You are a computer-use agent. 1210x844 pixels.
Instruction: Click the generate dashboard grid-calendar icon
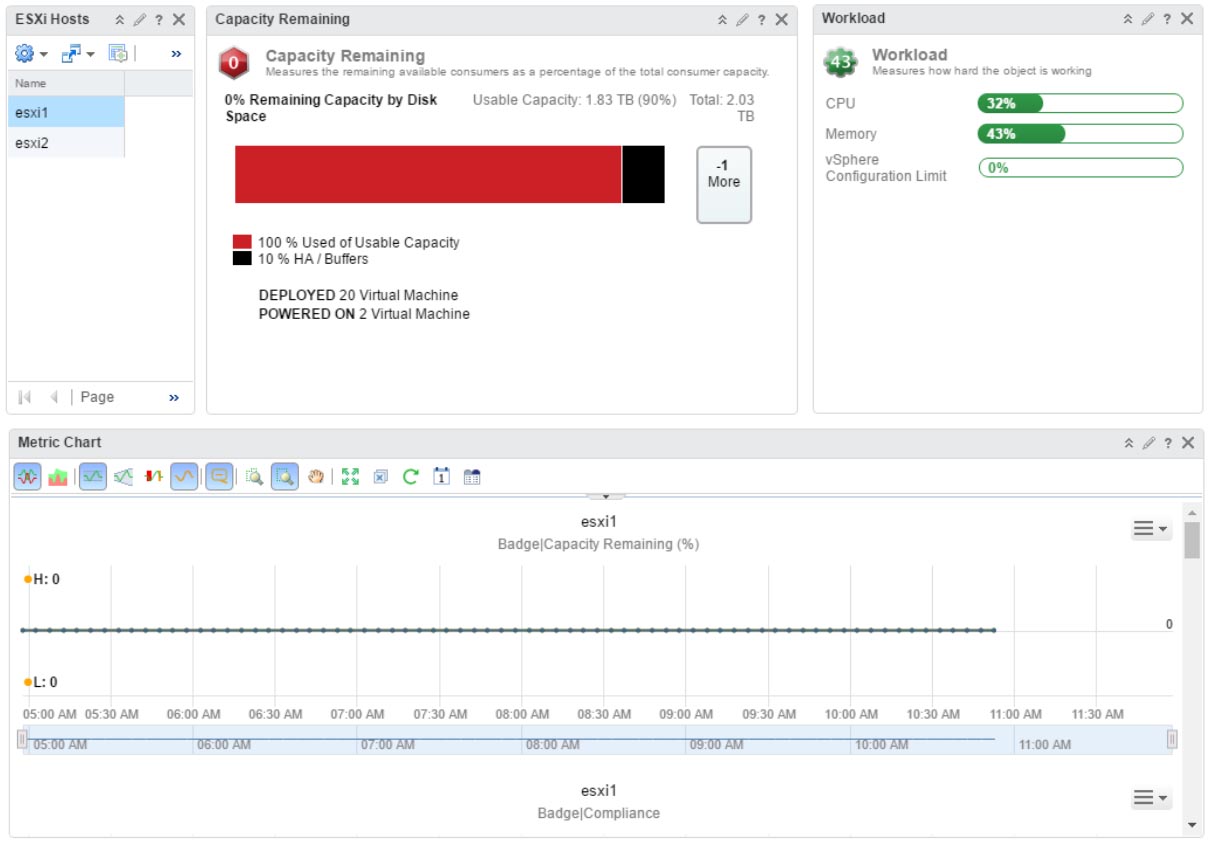[472, 477]
